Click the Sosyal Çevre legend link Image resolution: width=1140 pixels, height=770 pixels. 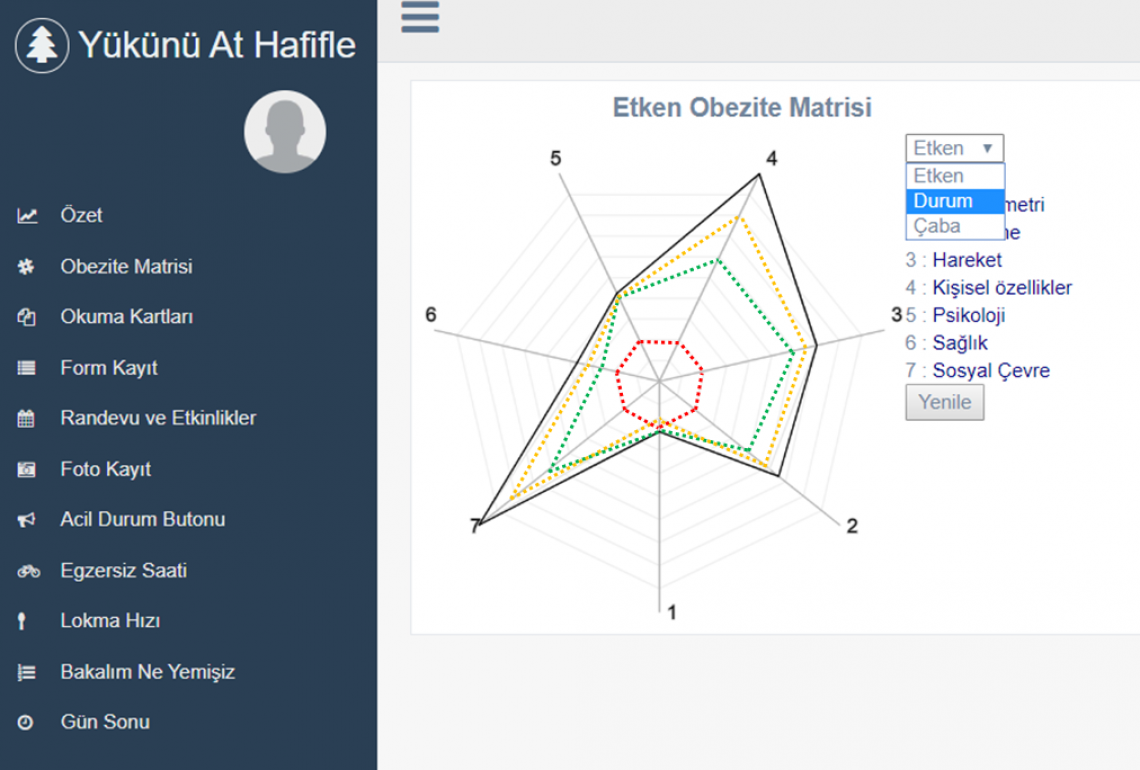pyautogui.click(x=991, y=371)
